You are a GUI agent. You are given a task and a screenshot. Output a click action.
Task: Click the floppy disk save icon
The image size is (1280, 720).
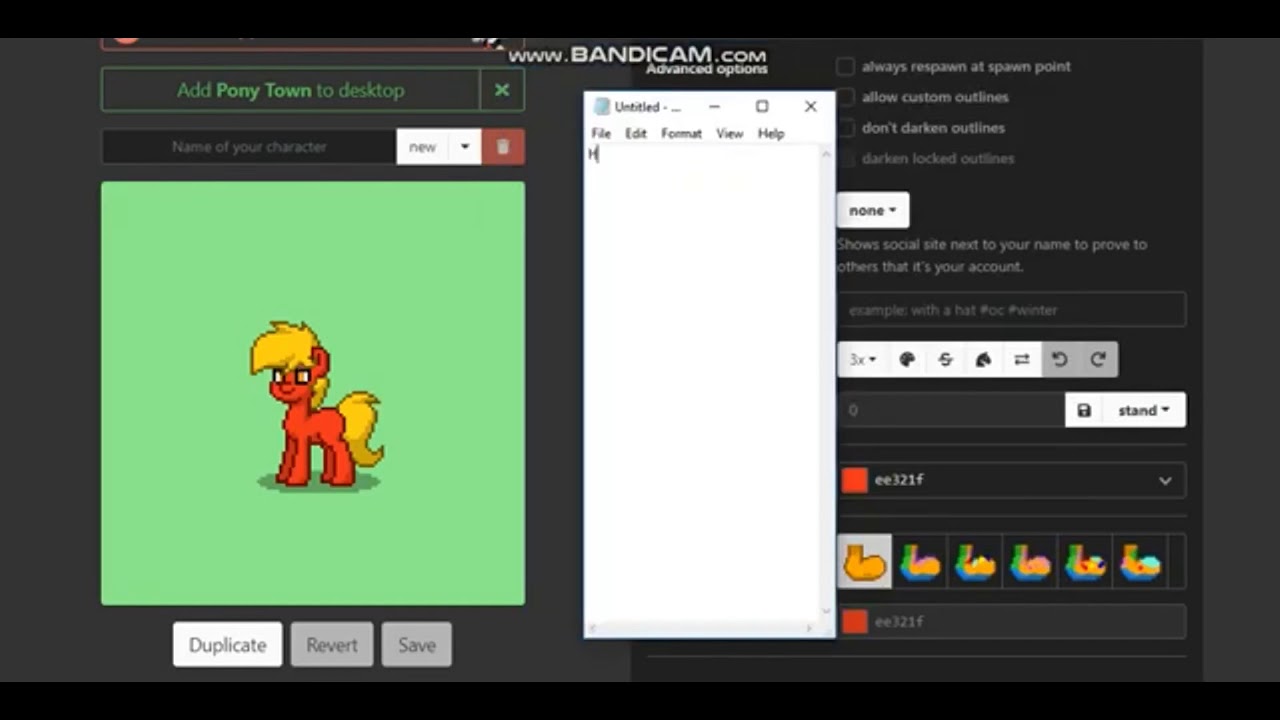[1084, 410]
